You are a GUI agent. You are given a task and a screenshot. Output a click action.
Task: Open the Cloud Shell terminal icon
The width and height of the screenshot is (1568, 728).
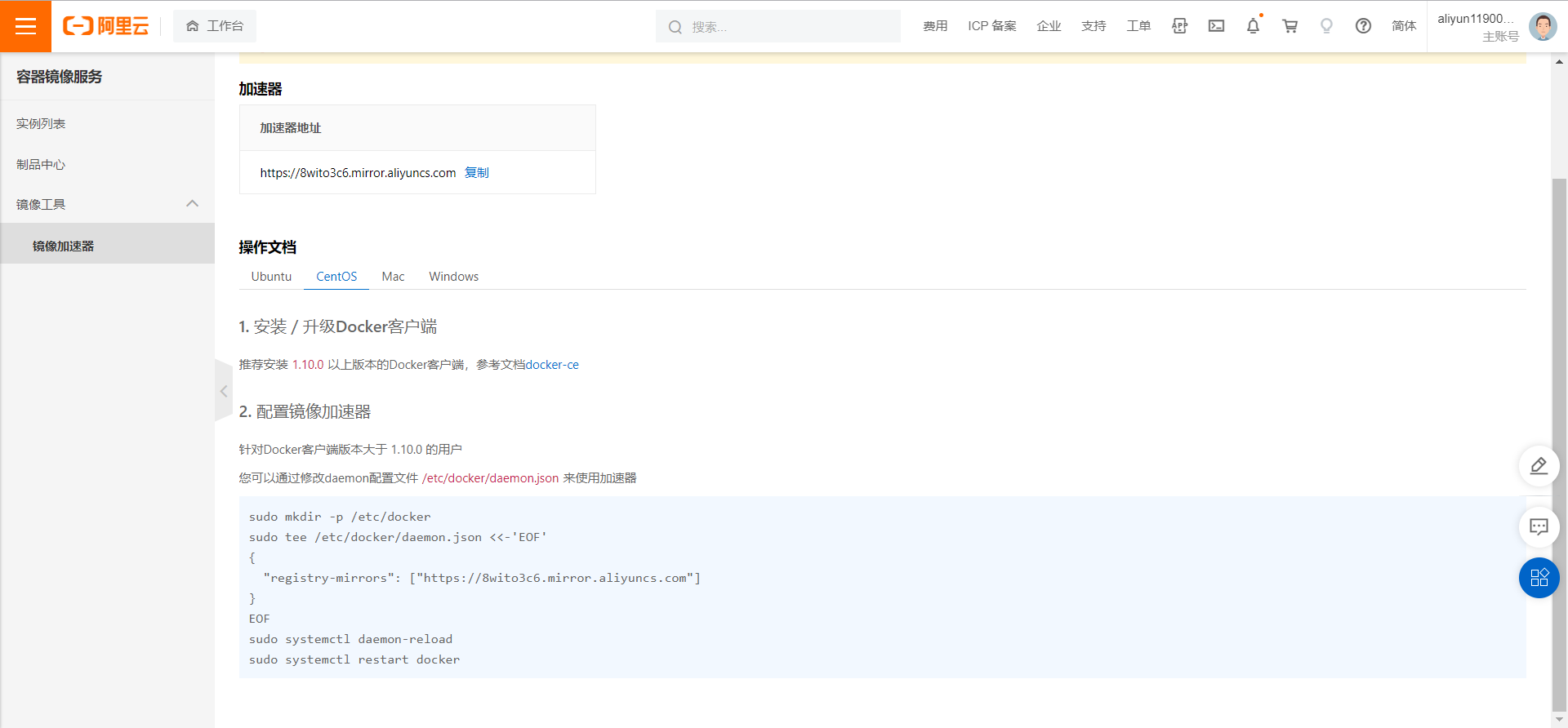tap(1216, 26)
